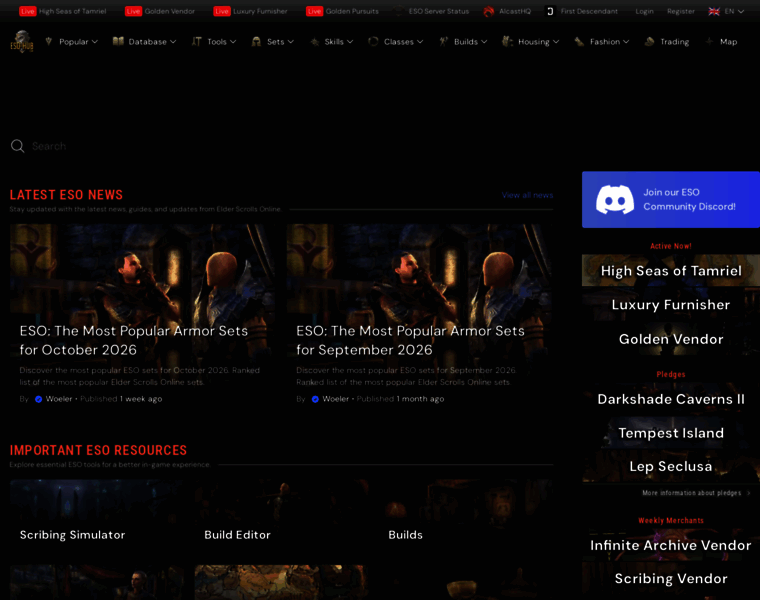760x600 pixels.
Task: Click Live badge beside High Seas of Tamriel
Action: [x=28, y=11]
